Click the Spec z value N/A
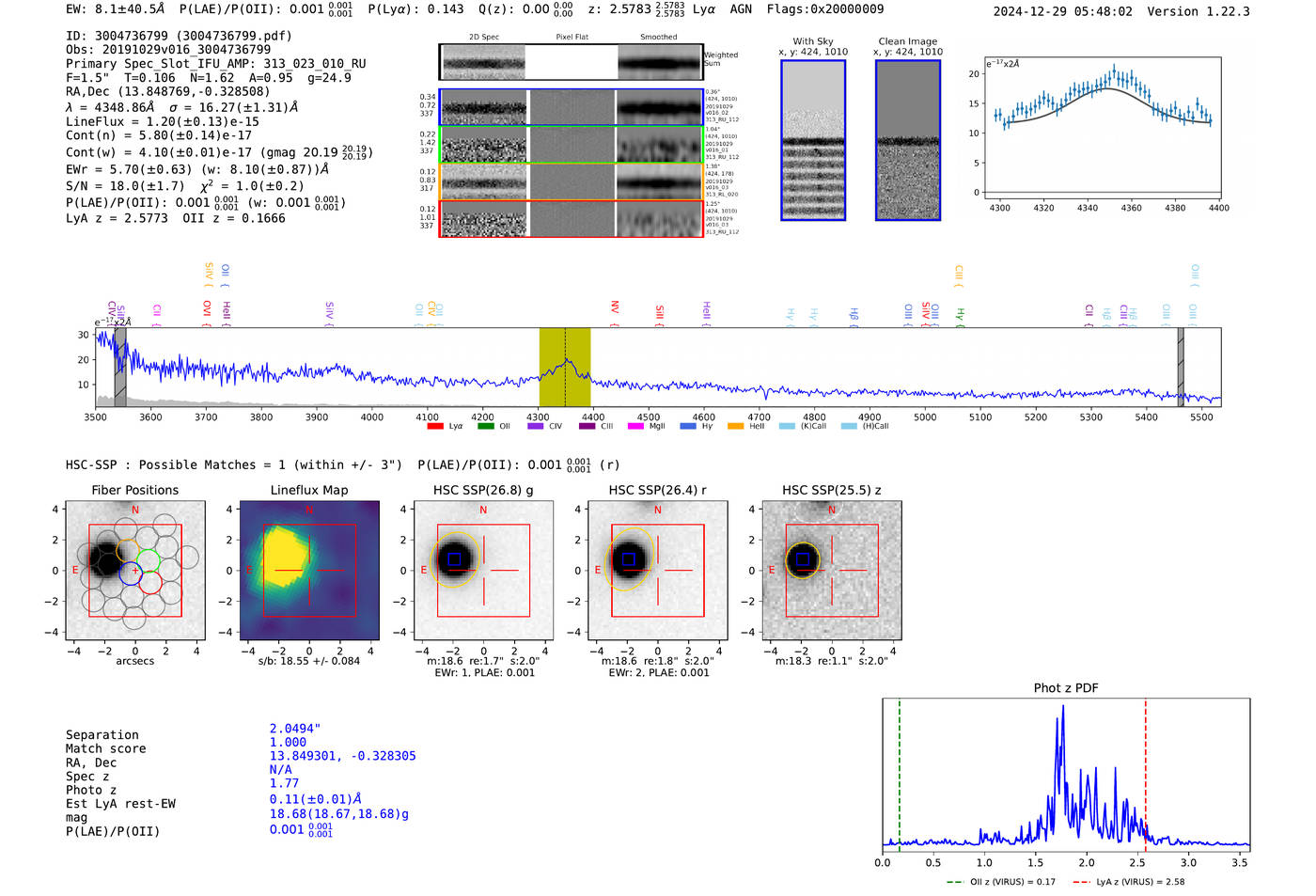The image size is (1316, 896). (x=280, y=770)
